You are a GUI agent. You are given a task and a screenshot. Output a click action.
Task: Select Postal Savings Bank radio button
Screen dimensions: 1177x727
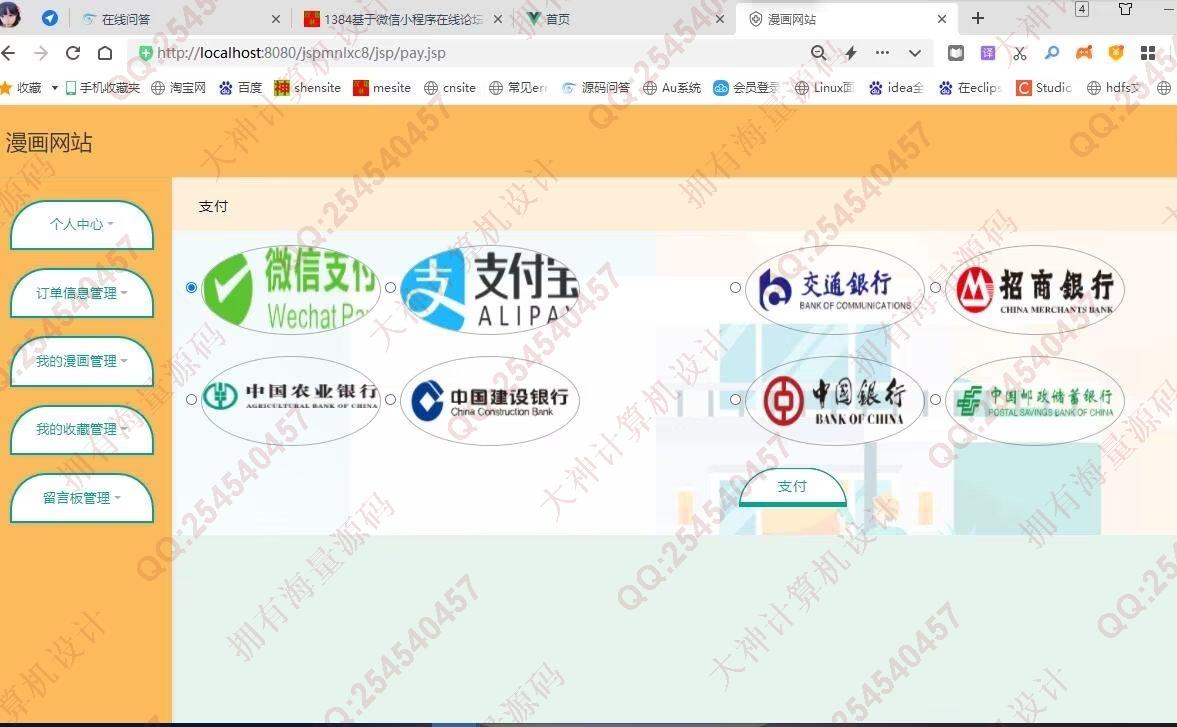pyautogui.click(x=935, y=399)
